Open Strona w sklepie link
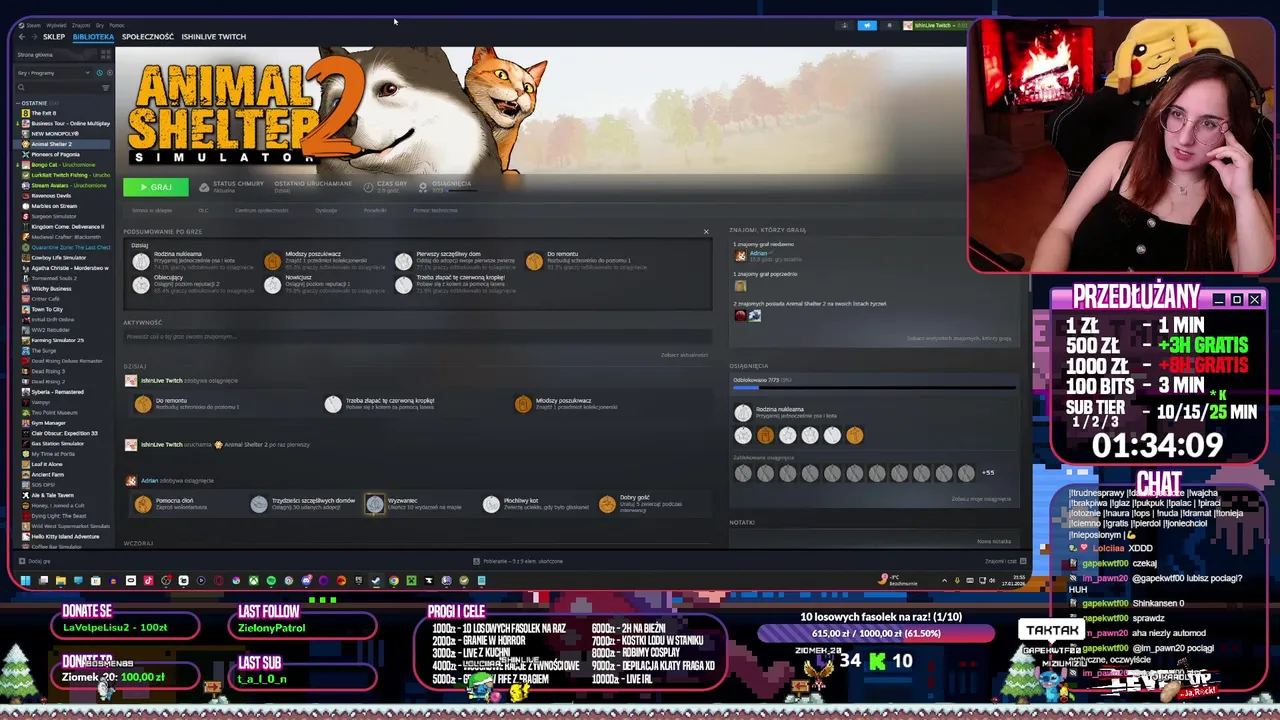Viewport: 1280px width, 720px height. tap(152, 211)
